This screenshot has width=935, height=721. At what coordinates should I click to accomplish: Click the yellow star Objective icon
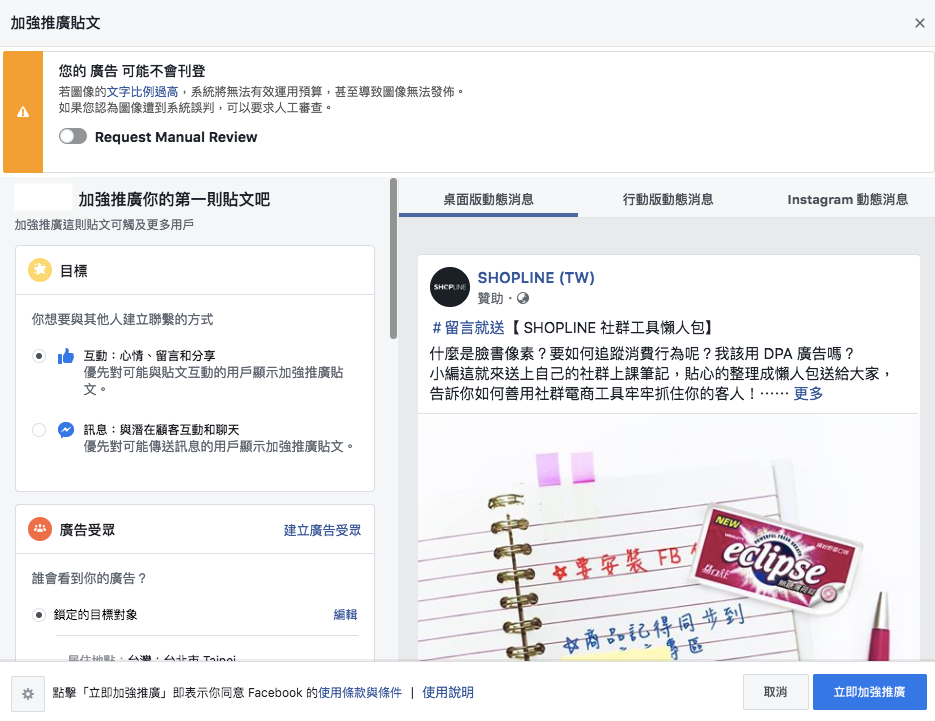(x=40, y=270)
